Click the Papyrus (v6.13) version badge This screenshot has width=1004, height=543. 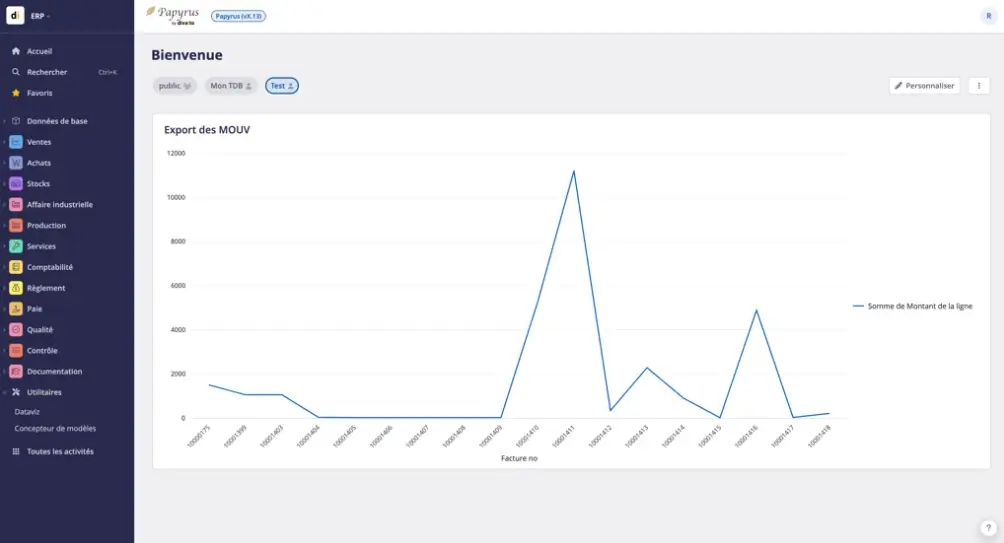[x=238, y=16]
